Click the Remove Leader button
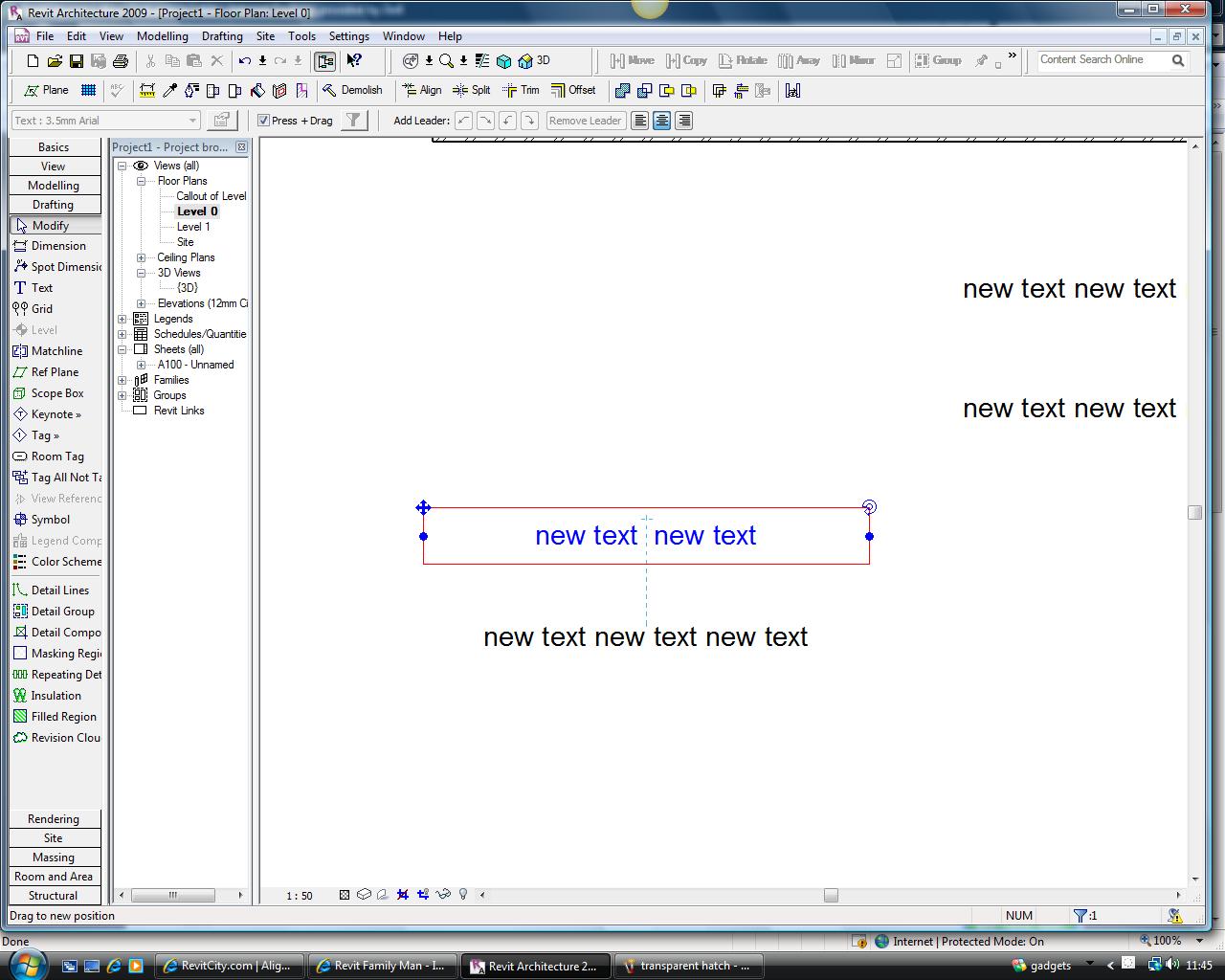1225x980 pixels. click(586, 121)
